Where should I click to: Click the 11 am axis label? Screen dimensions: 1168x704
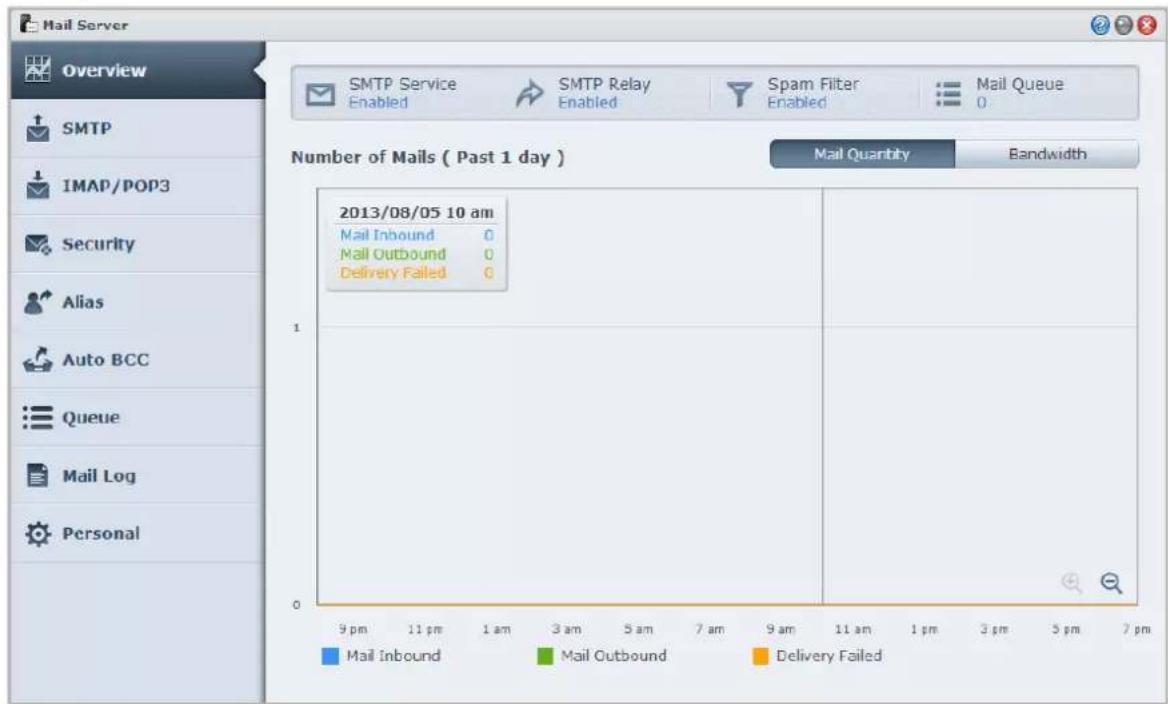pos(852,630)
